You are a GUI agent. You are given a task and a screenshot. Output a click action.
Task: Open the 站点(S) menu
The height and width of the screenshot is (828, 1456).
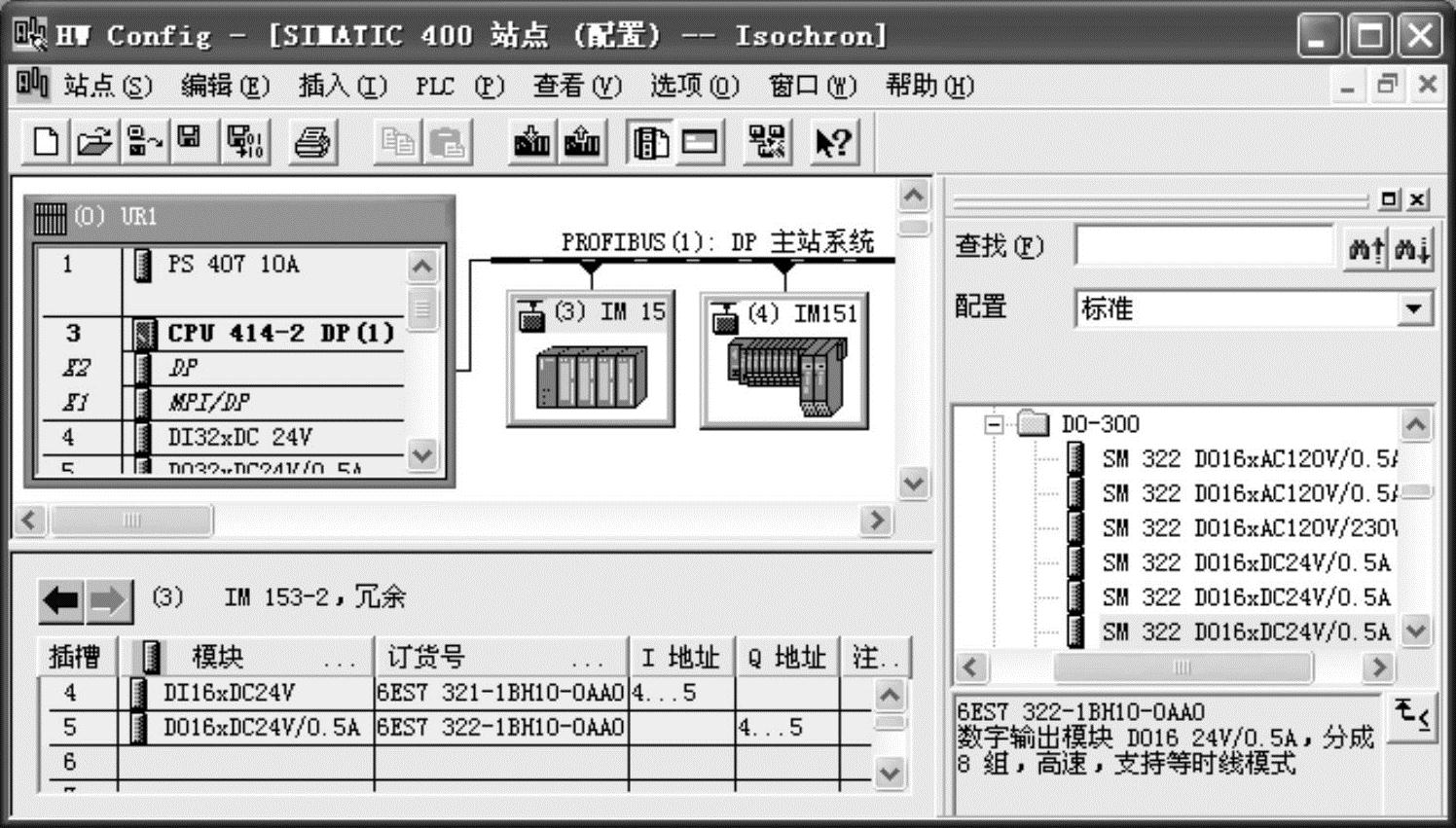pyautogui.click(x=107, y=87)
